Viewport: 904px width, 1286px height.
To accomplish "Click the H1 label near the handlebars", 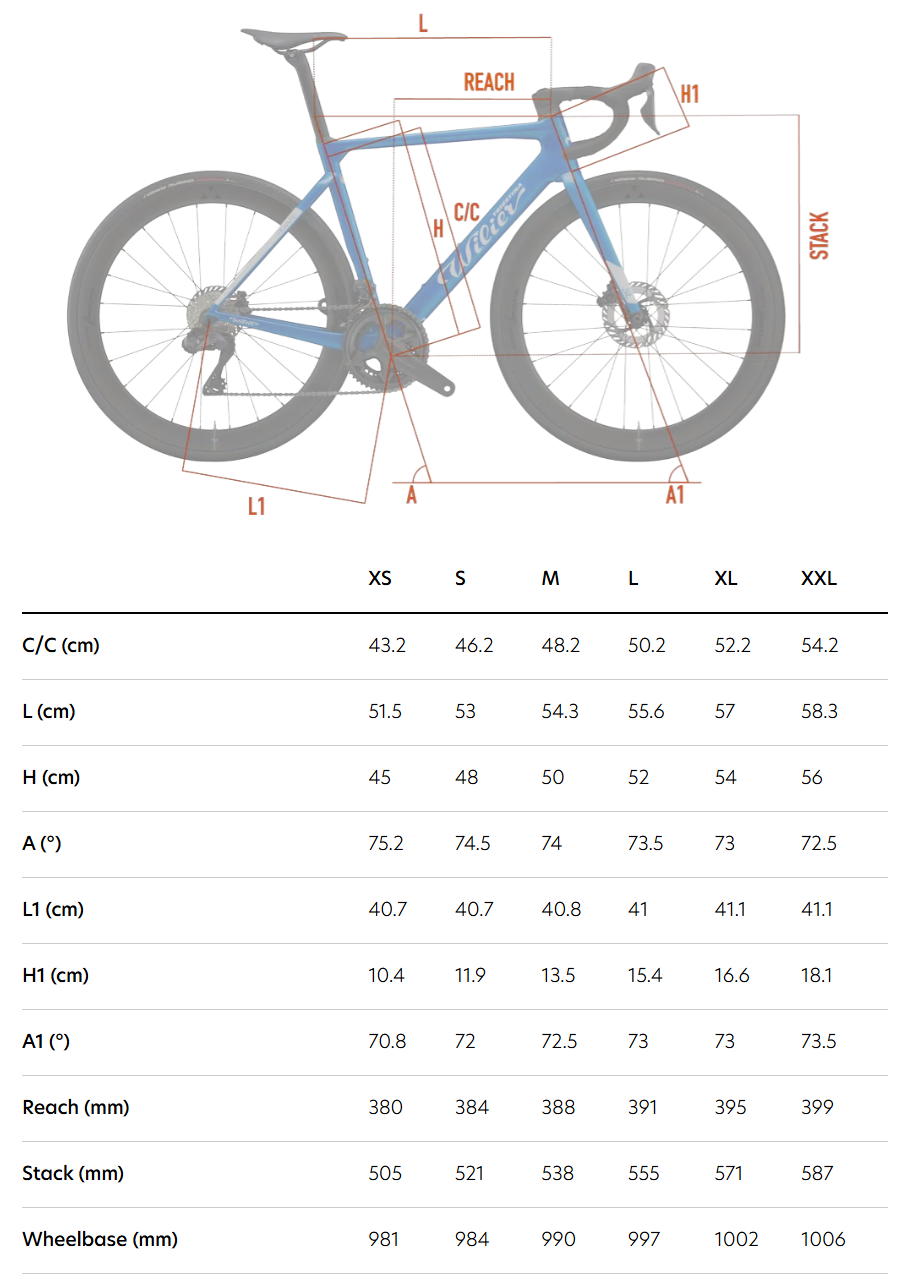I will click(689, 94).
